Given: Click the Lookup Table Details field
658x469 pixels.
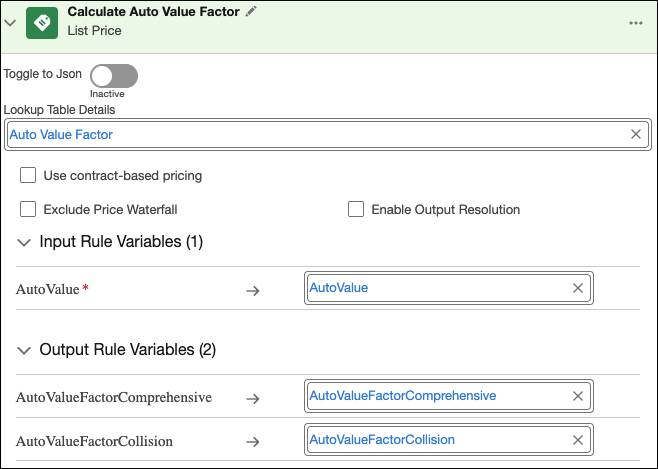Looking at the screenshot, I should tap(328, 135).
